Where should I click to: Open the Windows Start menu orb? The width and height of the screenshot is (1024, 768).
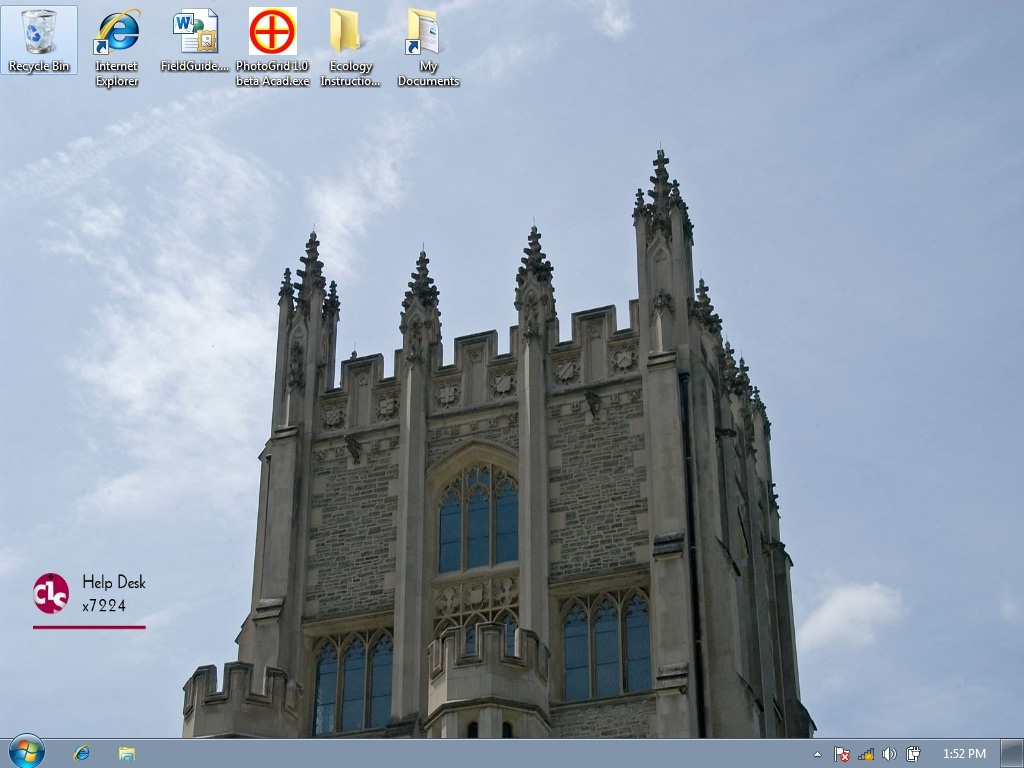[26, 752]
